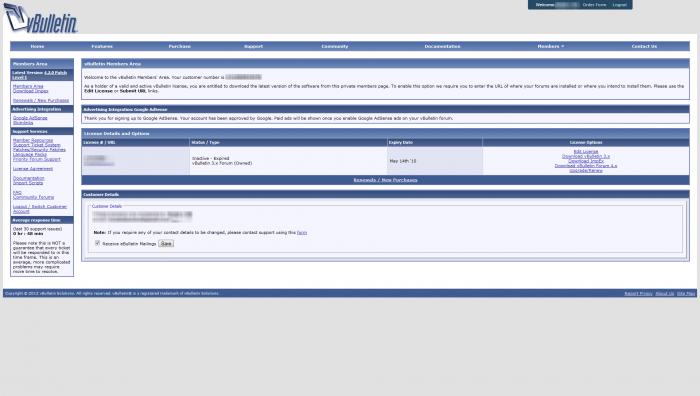Open the contact support form link
The image size is (700, 396).
click(302, 233)
